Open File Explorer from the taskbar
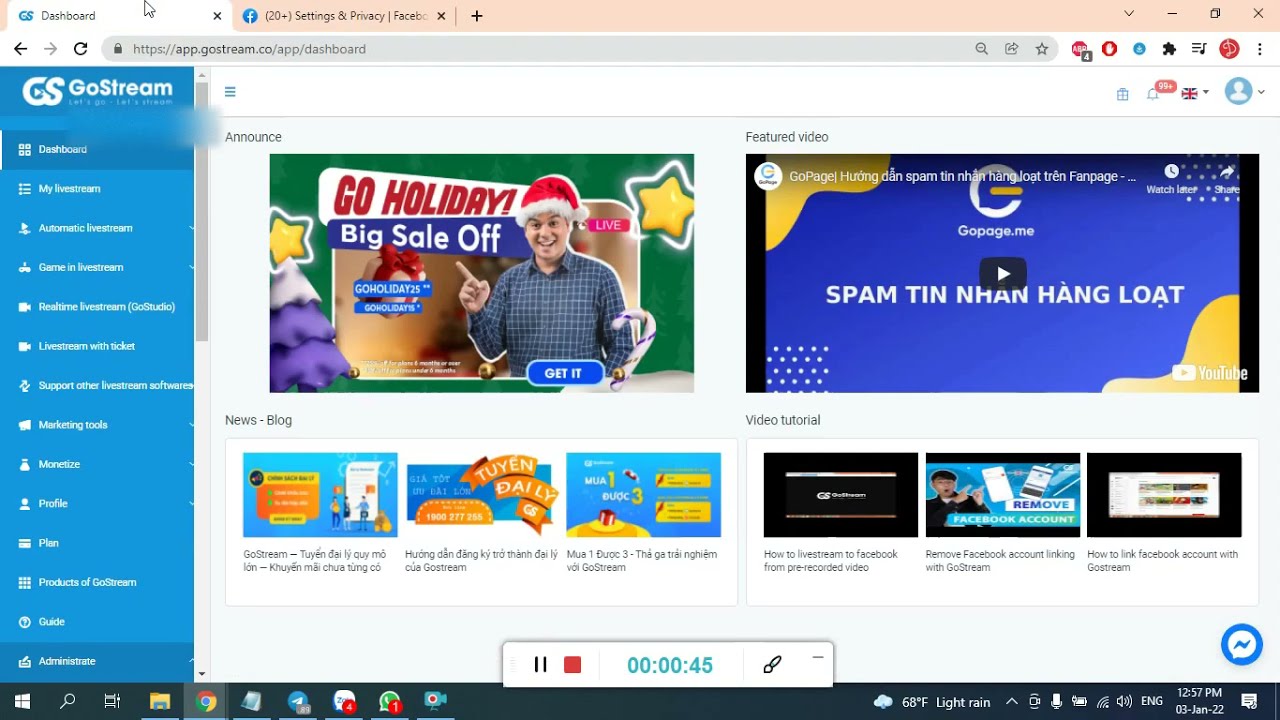 pos(160,702)
